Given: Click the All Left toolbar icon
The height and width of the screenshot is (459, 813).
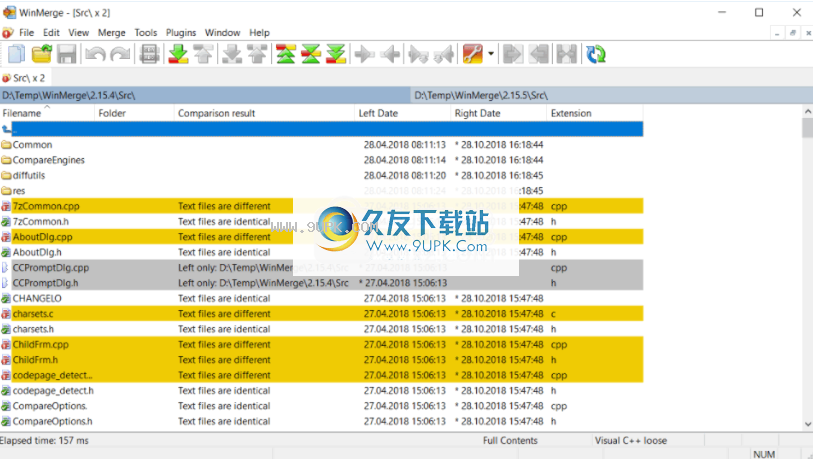Looking at the screenshot, I should 539,54.
